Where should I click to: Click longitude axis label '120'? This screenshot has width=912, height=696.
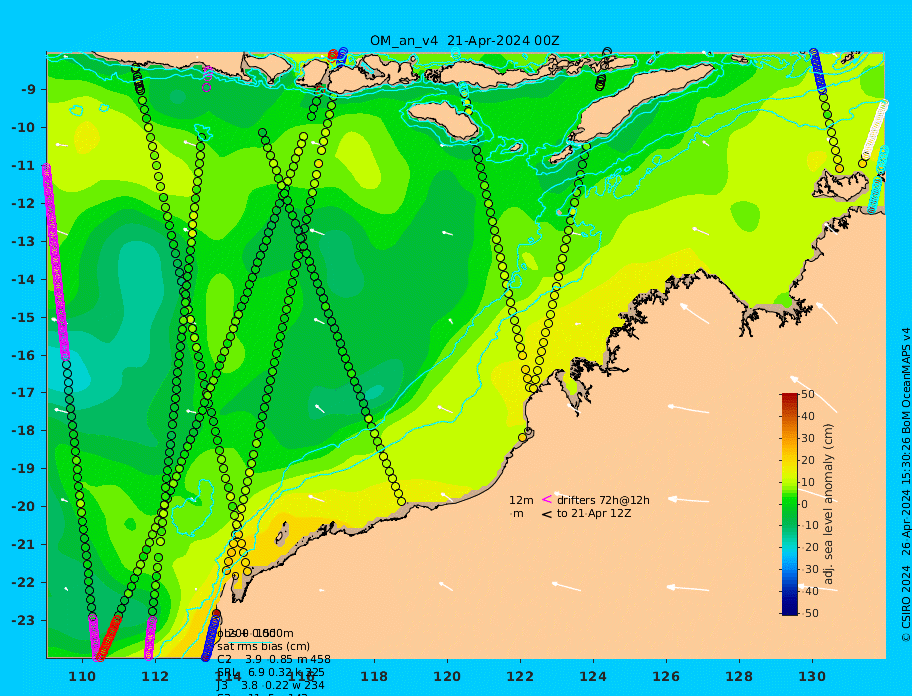click(x=447, y=677)
